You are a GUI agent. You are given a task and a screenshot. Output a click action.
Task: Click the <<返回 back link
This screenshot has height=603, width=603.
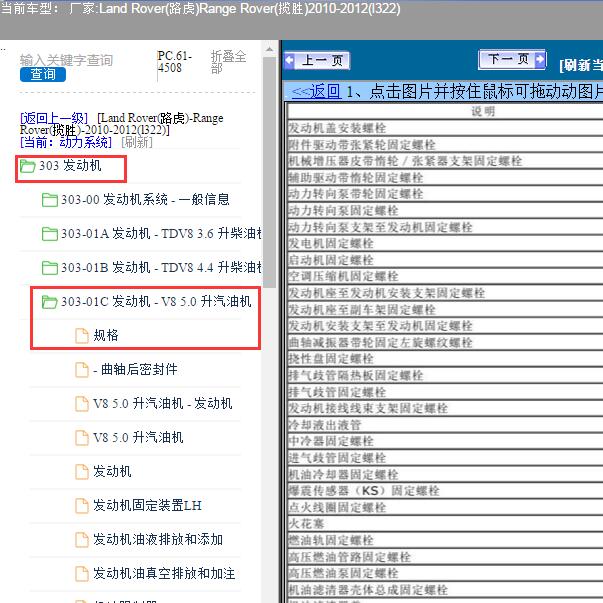pyautogui.click(x=316, y=92)
